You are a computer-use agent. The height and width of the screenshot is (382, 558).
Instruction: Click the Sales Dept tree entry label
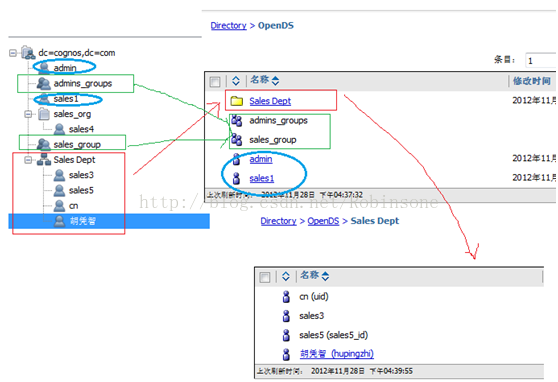pos(74,160)
